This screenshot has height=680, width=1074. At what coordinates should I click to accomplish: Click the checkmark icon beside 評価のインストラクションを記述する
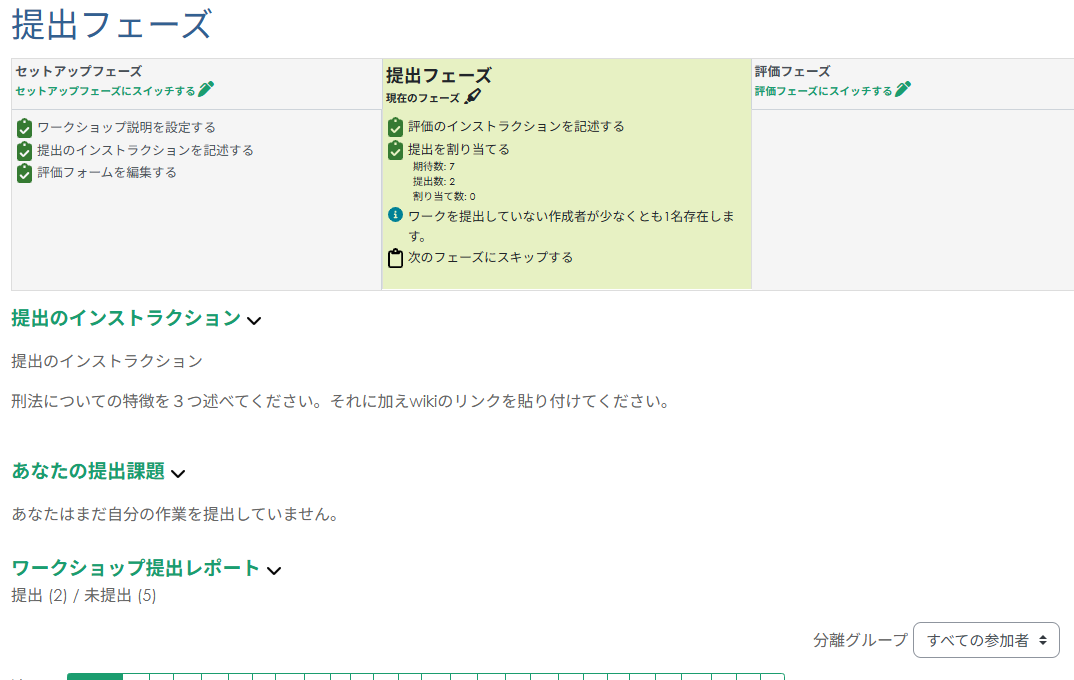[396, 129]
